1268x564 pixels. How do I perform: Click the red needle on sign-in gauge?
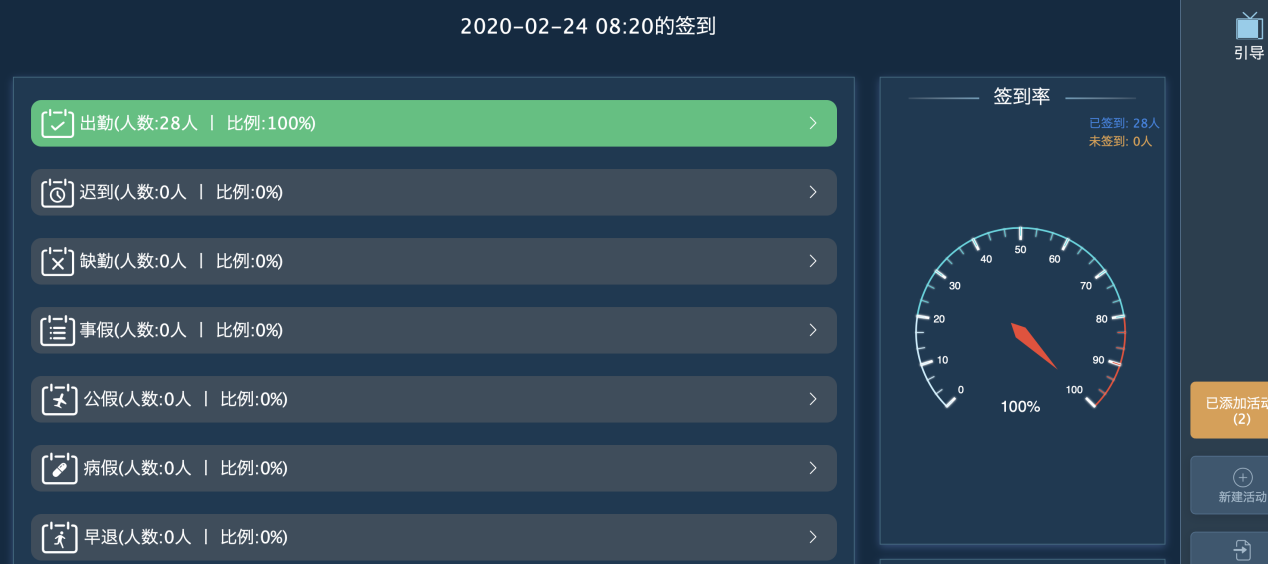coord(1033,345)
